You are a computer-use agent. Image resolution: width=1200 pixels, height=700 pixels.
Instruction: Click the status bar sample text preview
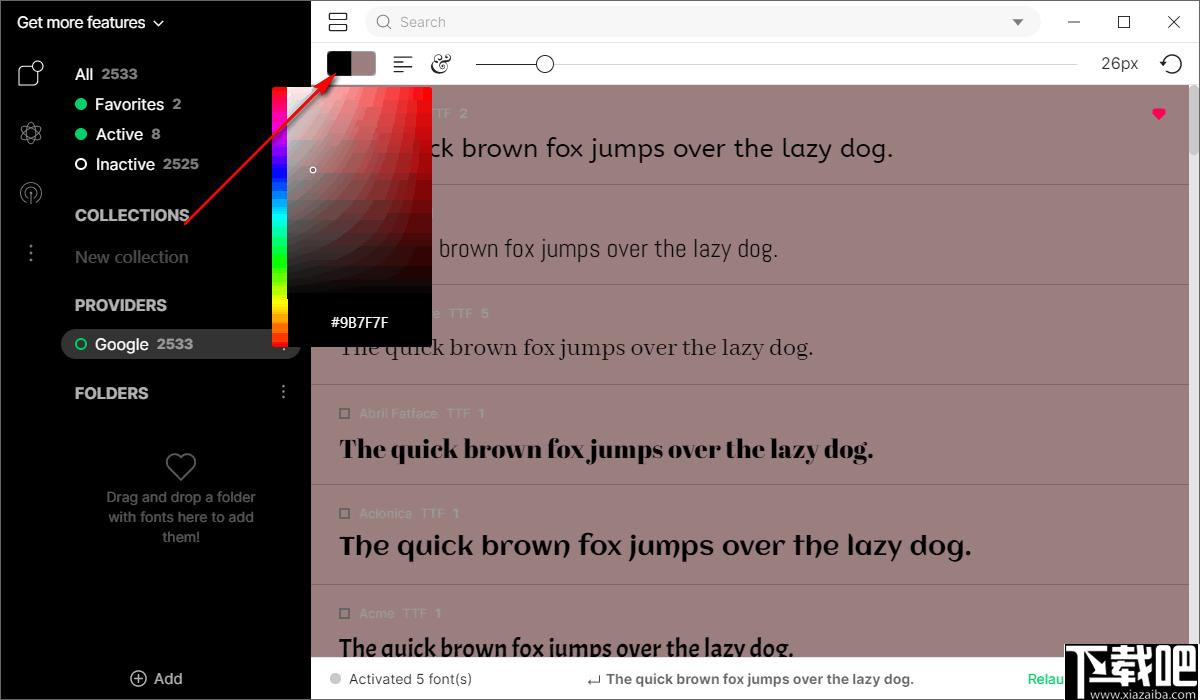(760, 679)
